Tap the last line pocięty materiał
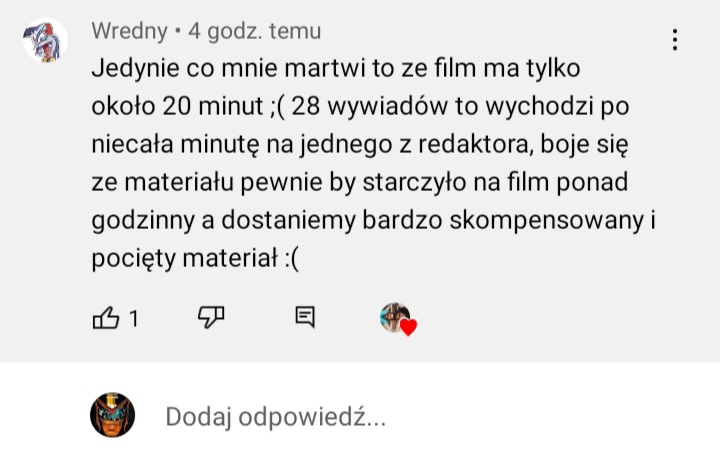 [195, 259]
